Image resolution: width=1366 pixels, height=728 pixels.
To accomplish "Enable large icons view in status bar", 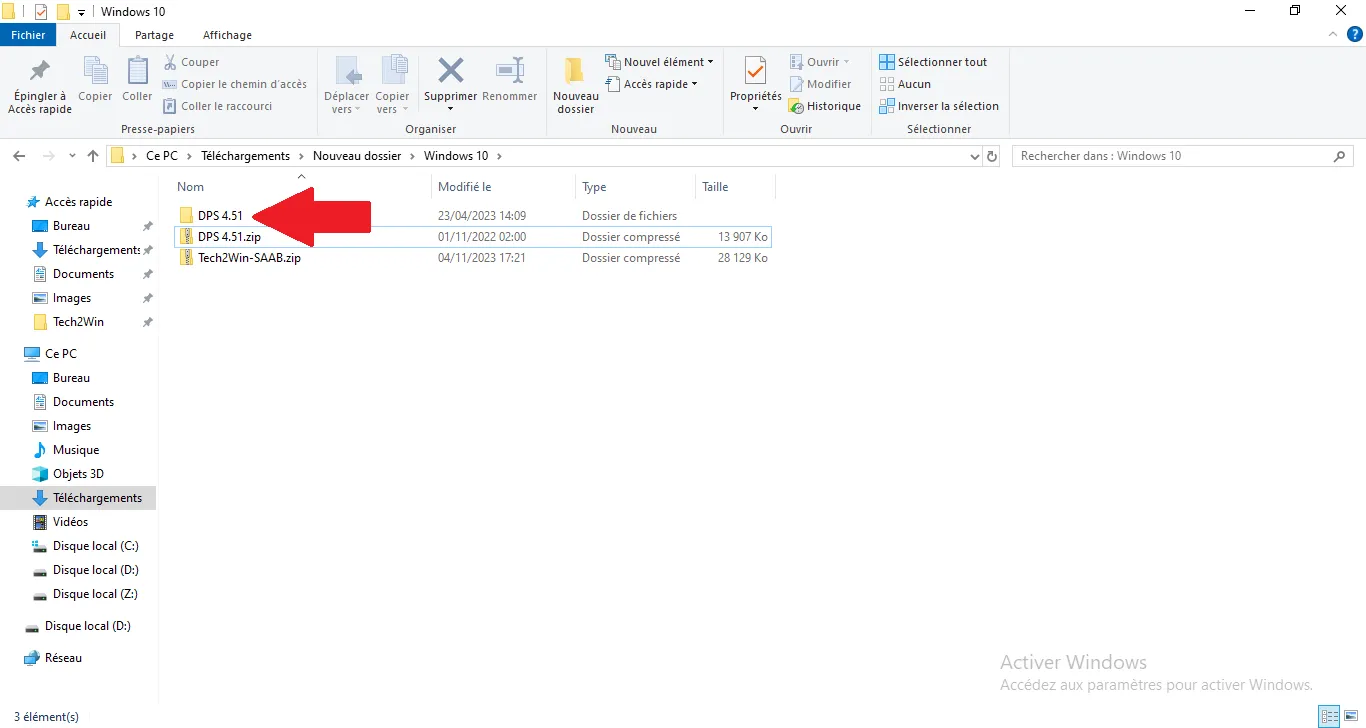I will 1349,715.
